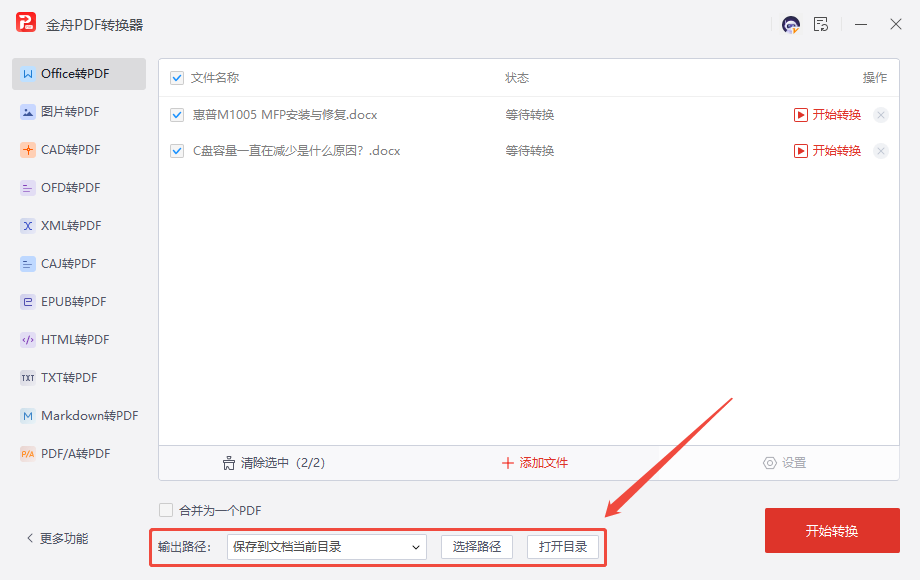Click the Markdown转PDF sidebar icon
The width and height of the screenshot is (920, 580).
click(28, 416)
